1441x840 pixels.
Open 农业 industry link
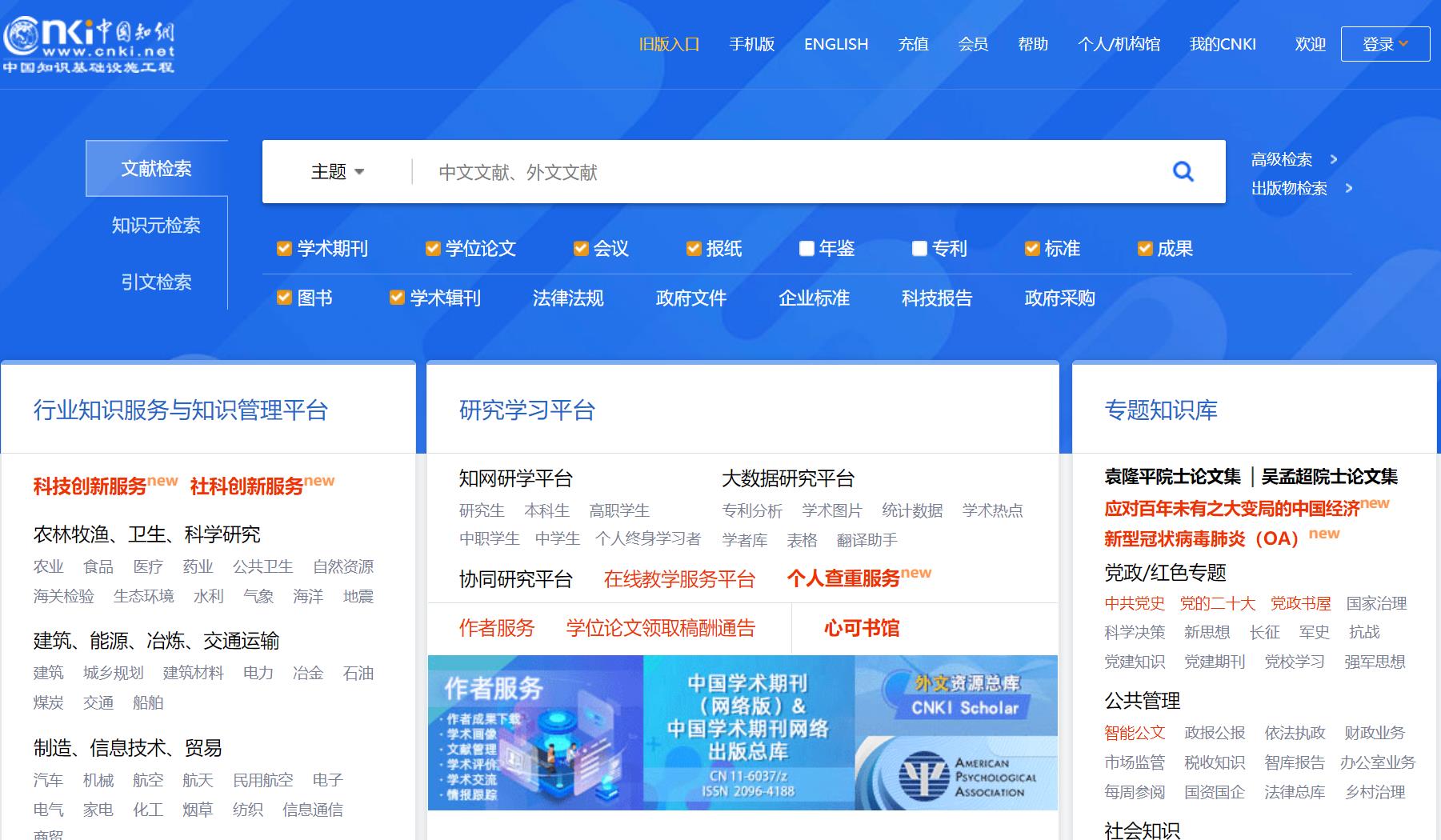point(49,566)
